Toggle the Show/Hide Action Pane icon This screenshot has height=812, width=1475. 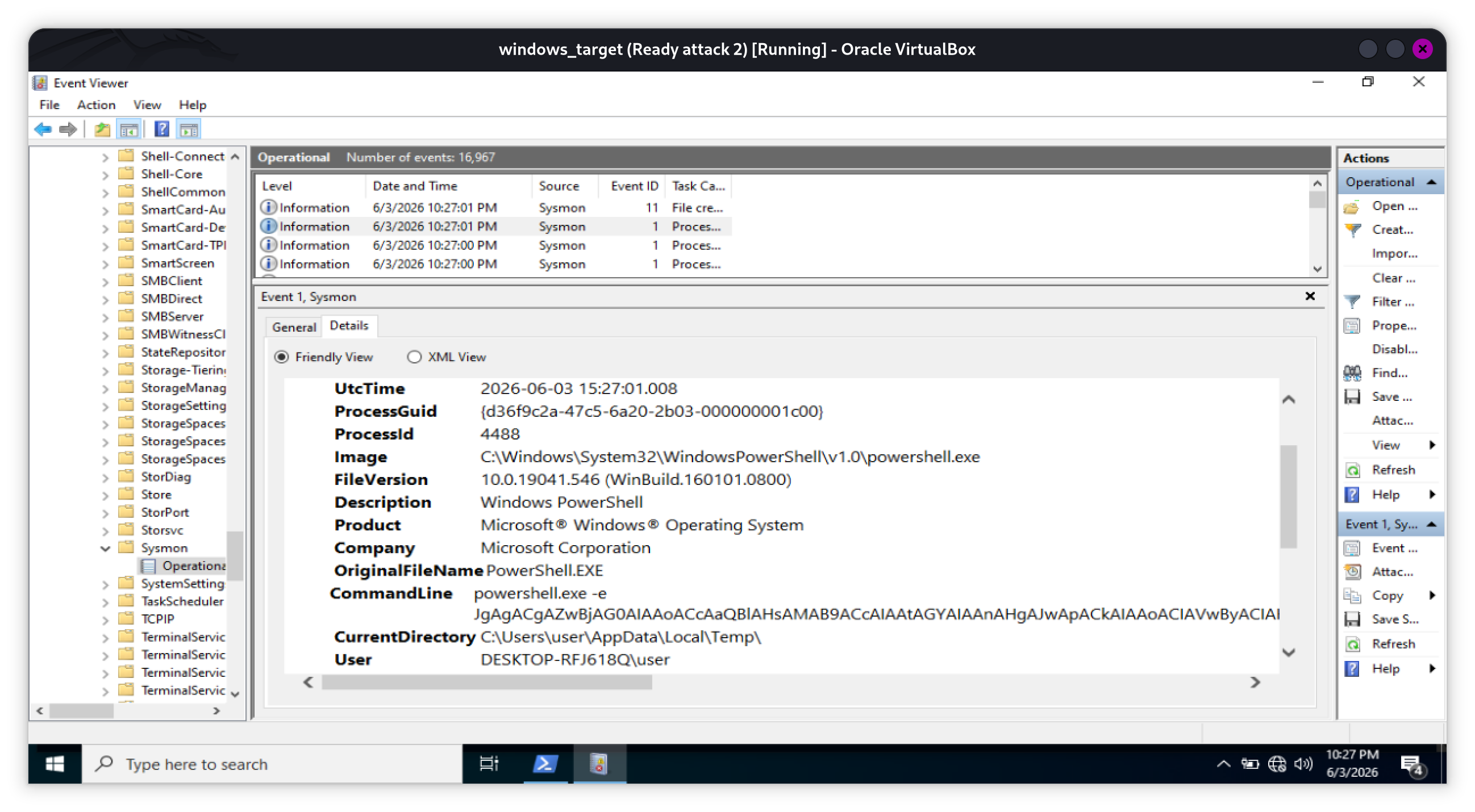(189, 129)
